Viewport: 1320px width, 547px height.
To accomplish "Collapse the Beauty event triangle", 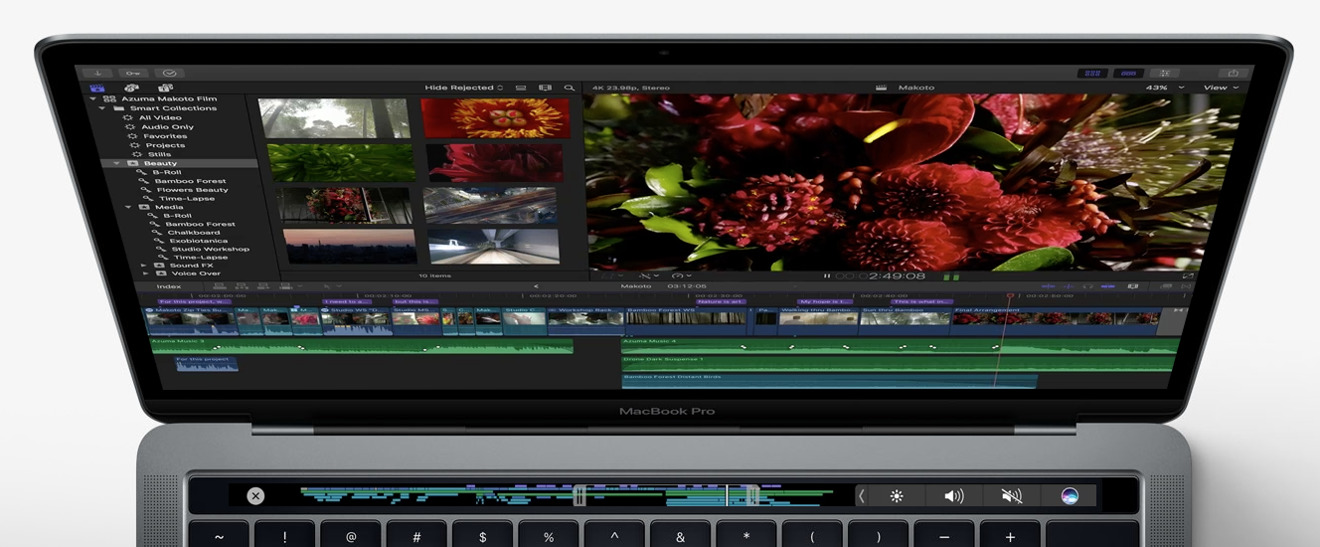I will click(118, 163).
